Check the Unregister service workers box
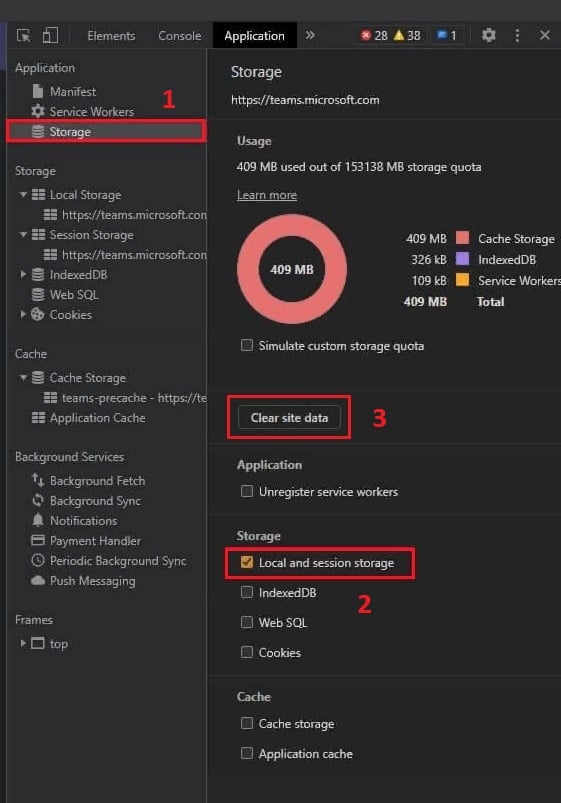The image size is (561, 803). point(247,491)
